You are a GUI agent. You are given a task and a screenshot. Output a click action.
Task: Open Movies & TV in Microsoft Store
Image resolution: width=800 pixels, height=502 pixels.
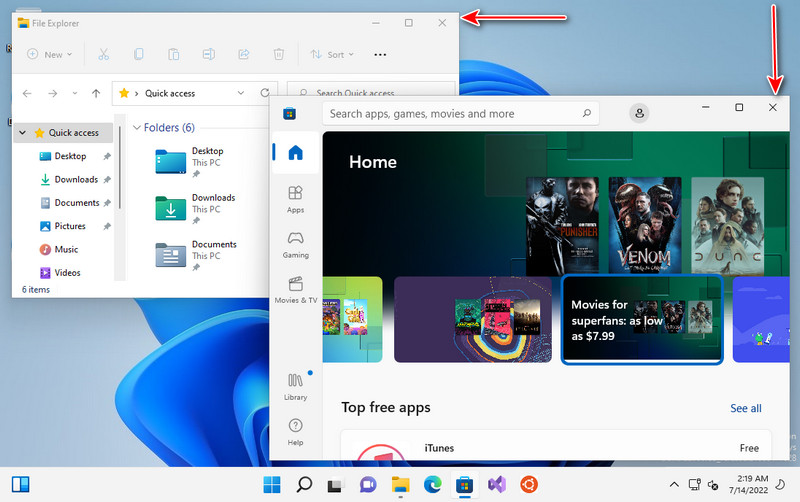[x=295, y=290]
